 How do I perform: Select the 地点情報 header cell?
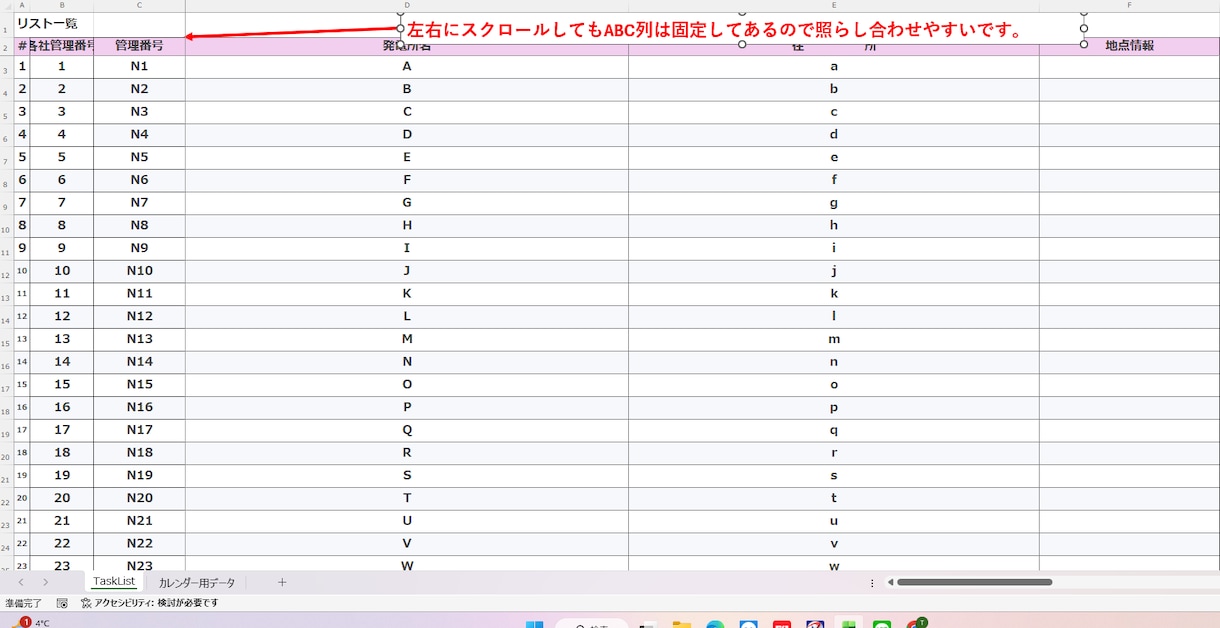click(x=1129, y=46)
